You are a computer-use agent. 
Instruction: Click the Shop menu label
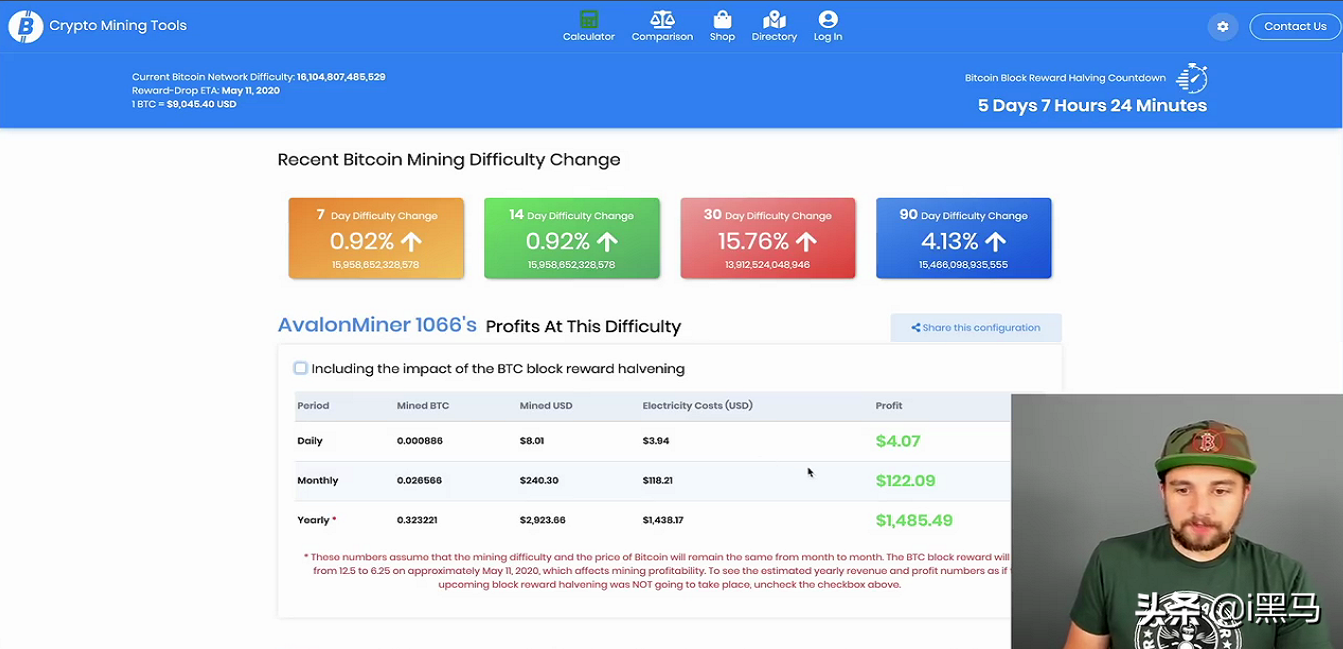pyautogui.click(x=722, y=37)
